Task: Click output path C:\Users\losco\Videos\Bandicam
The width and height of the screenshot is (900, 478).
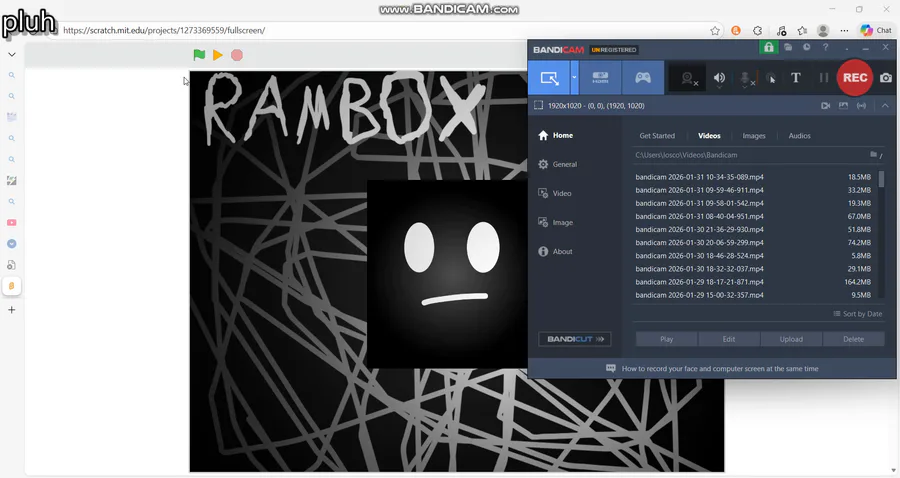Action: coord(686,155)
